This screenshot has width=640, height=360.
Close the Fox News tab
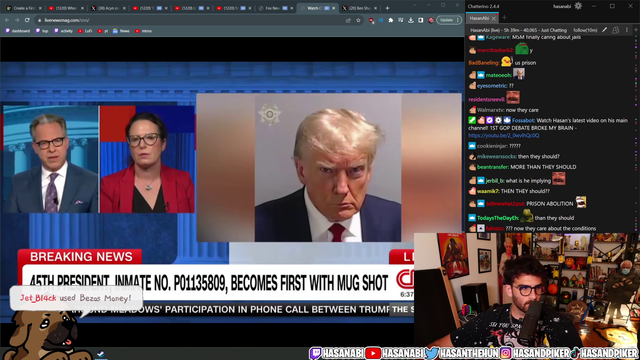point(292,8)
